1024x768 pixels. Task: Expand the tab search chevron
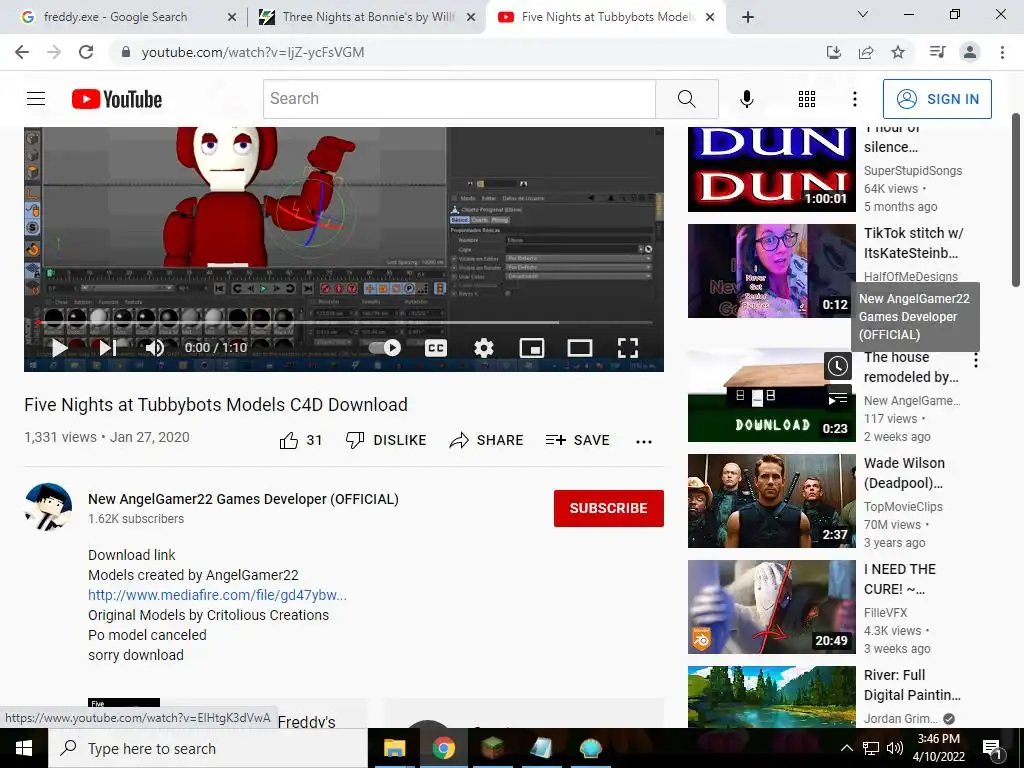863,14
